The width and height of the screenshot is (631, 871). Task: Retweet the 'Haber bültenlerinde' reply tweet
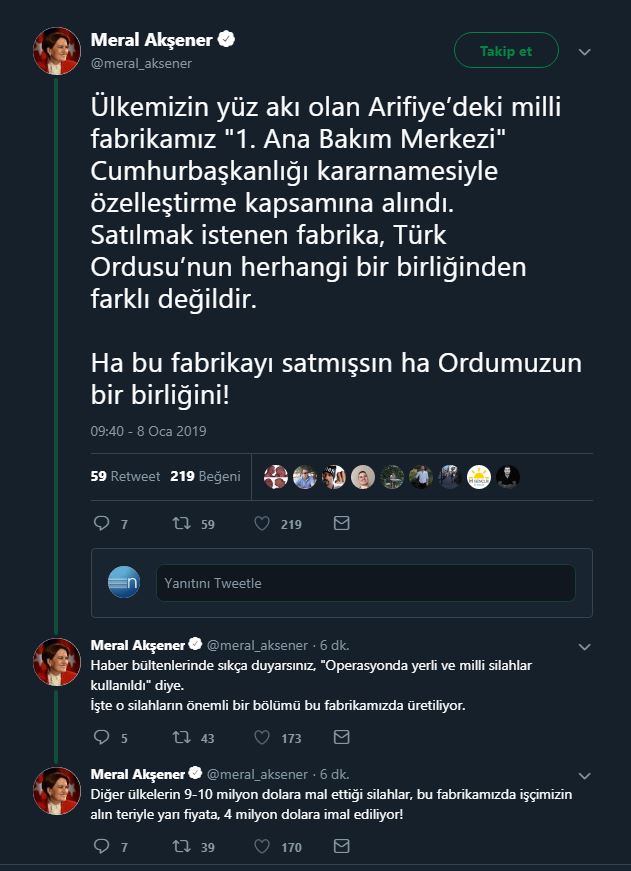pos(181,738)
